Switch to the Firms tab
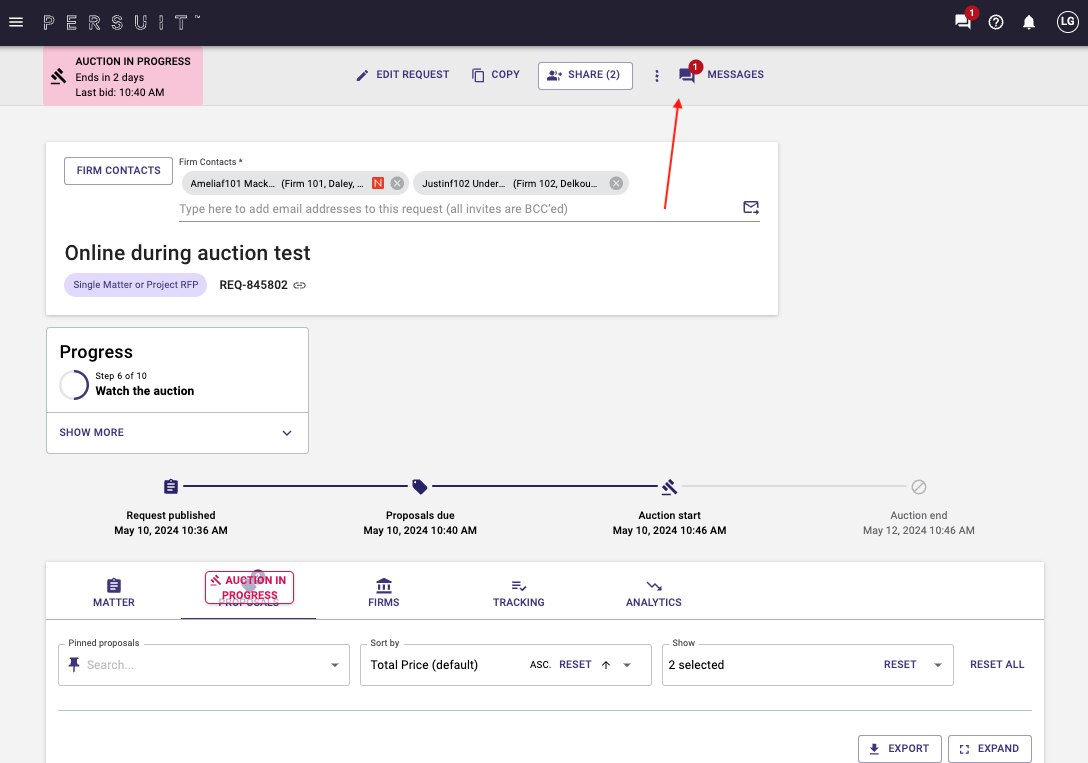 (384, 592)
